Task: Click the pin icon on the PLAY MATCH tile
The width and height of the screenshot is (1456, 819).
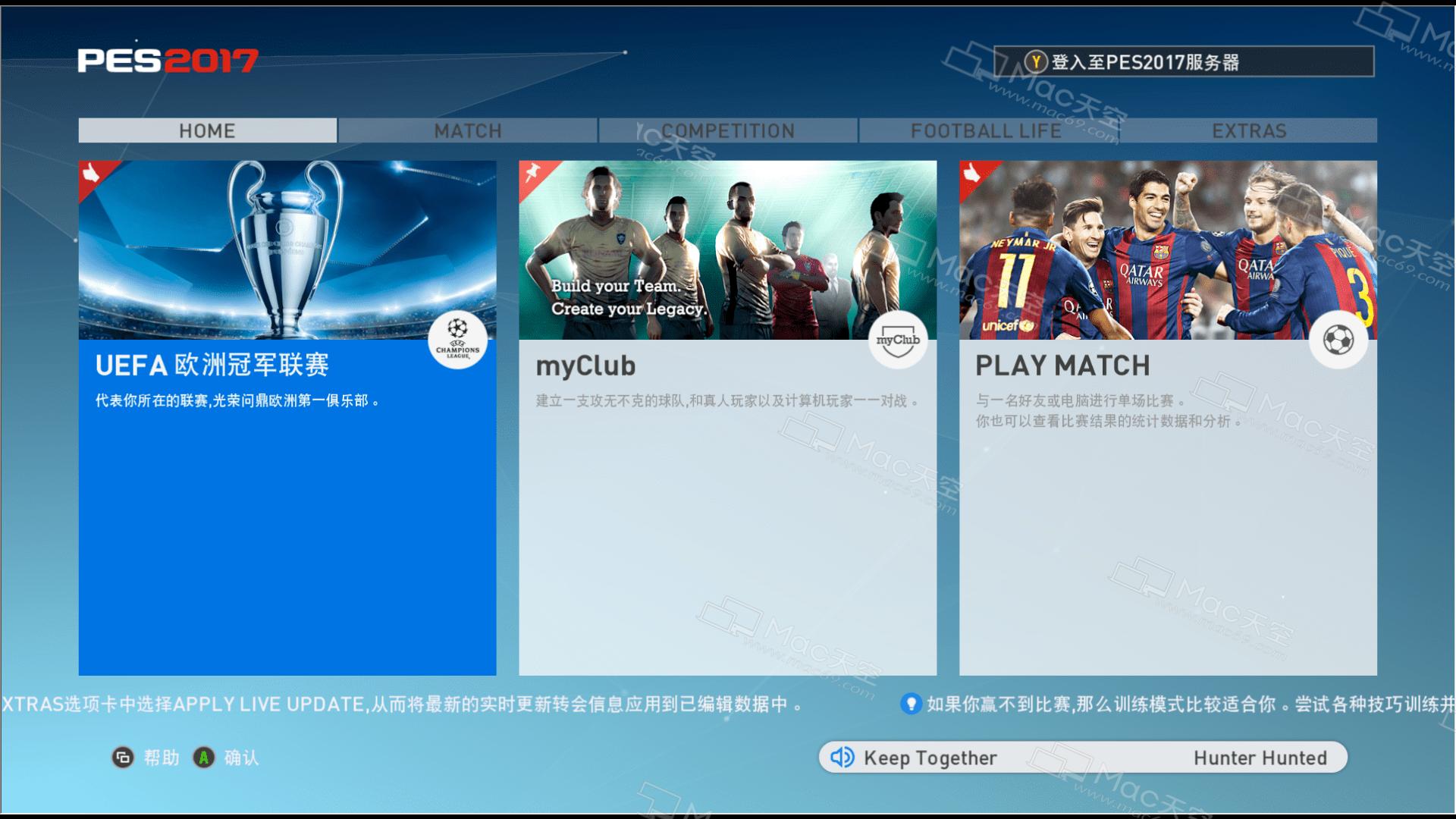Action: pos(973,174)
